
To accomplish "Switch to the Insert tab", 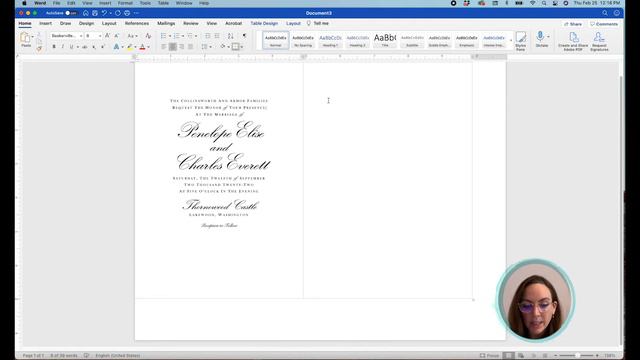I will pos(45,24).
